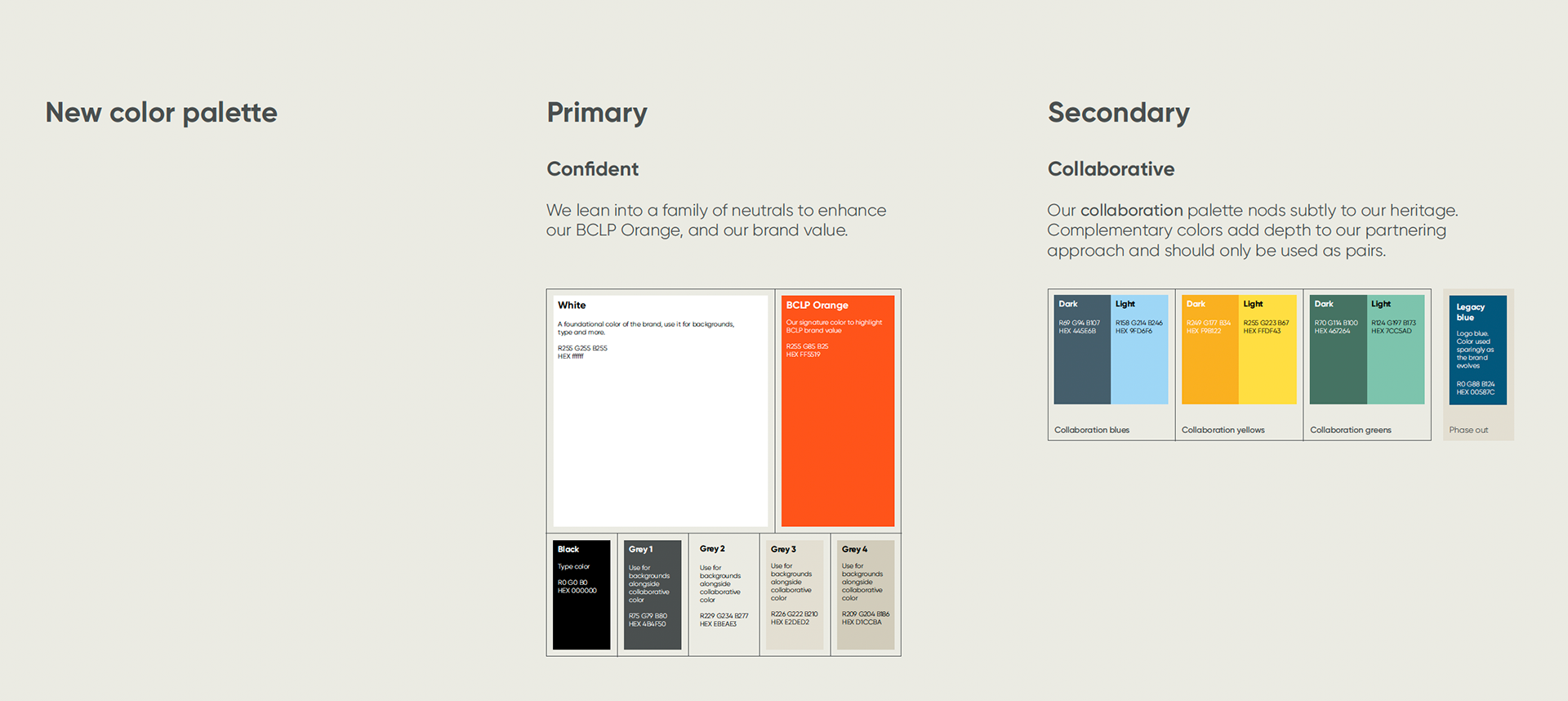
Task: Click the "R249 G177 B34" value
Action: tap(1209, 323)
